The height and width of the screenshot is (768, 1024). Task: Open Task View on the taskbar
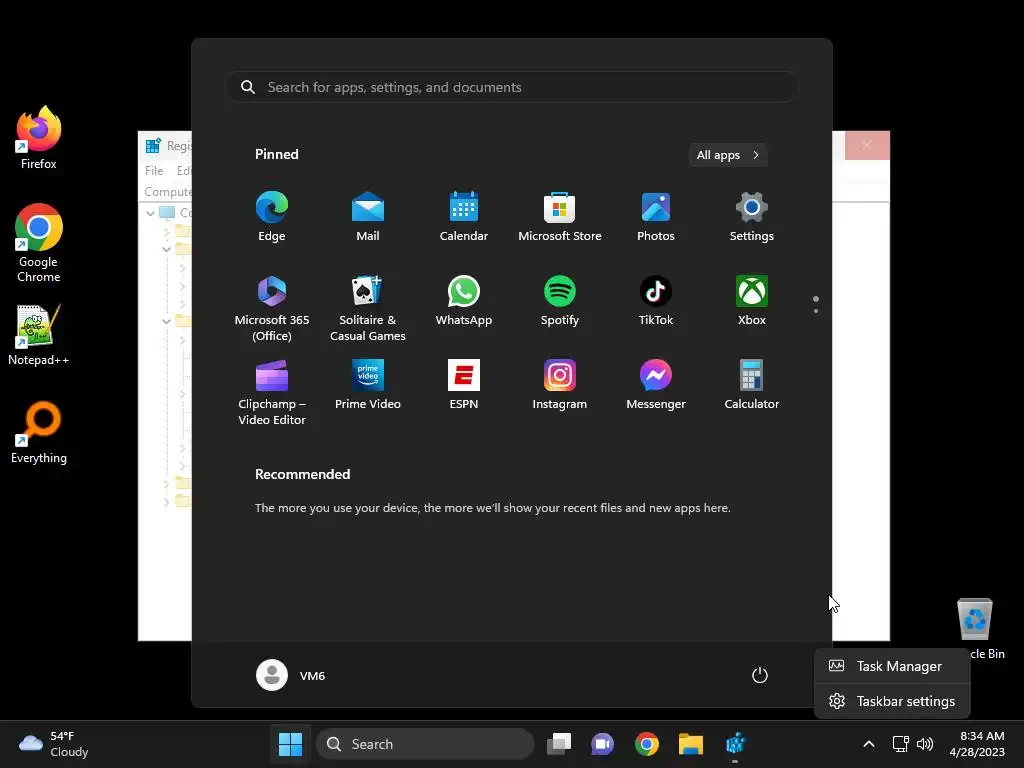559,744
